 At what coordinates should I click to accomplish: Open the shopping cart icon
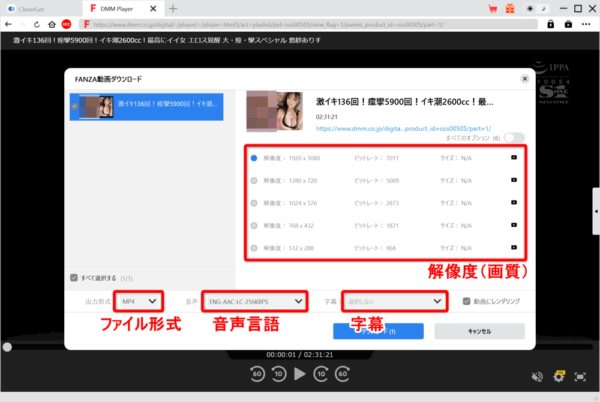pos(493,9)
